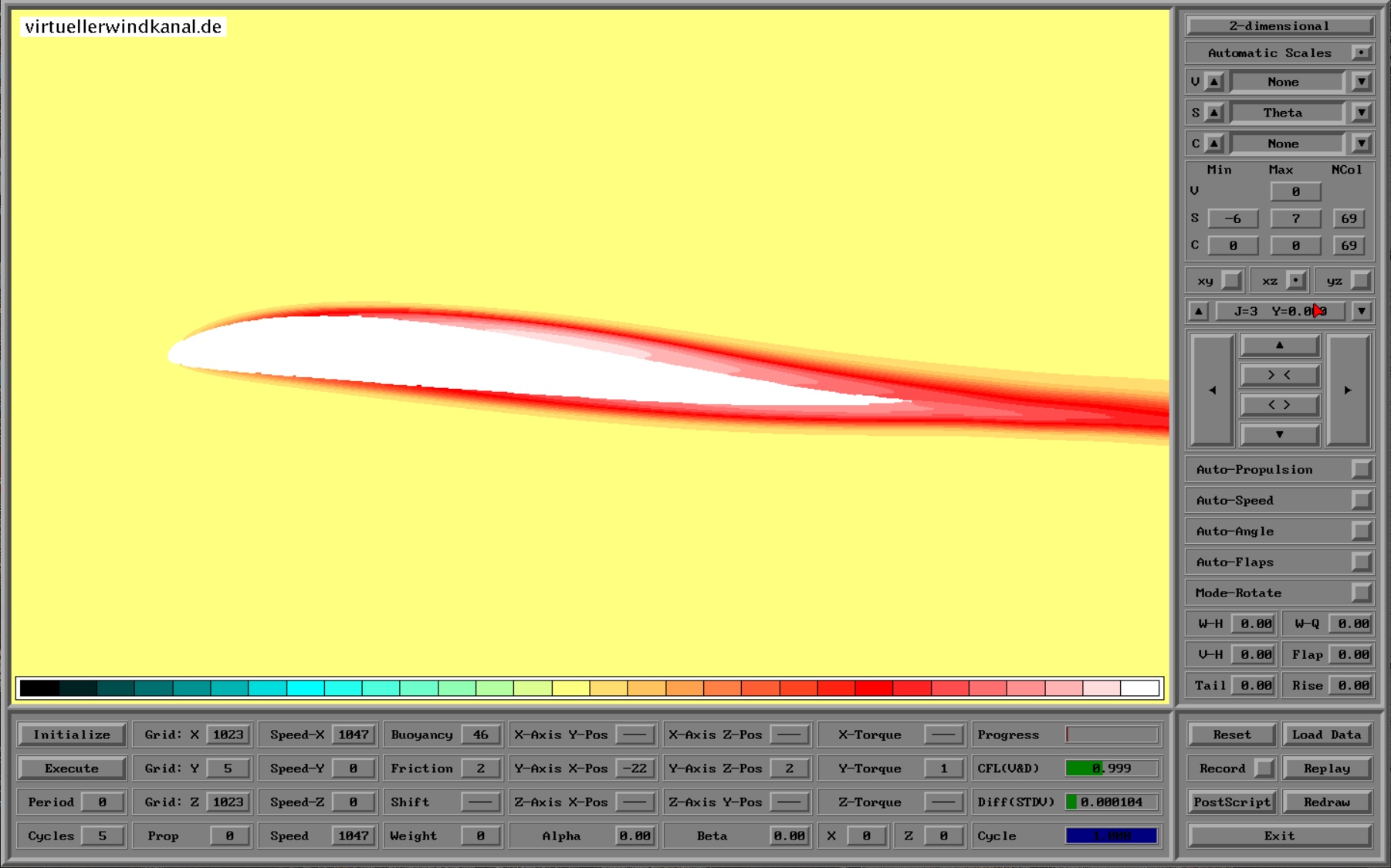The width and height of the screenshot is (1391, 868).
Task: Select the xy plane view
Action: click(x=1231, y=281)
